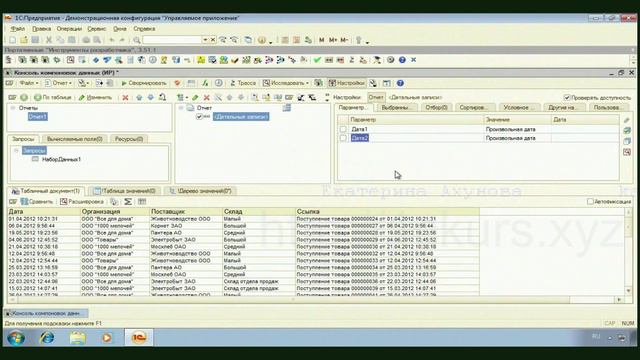Click the open file icon in main toolbar

click(24, 40)
